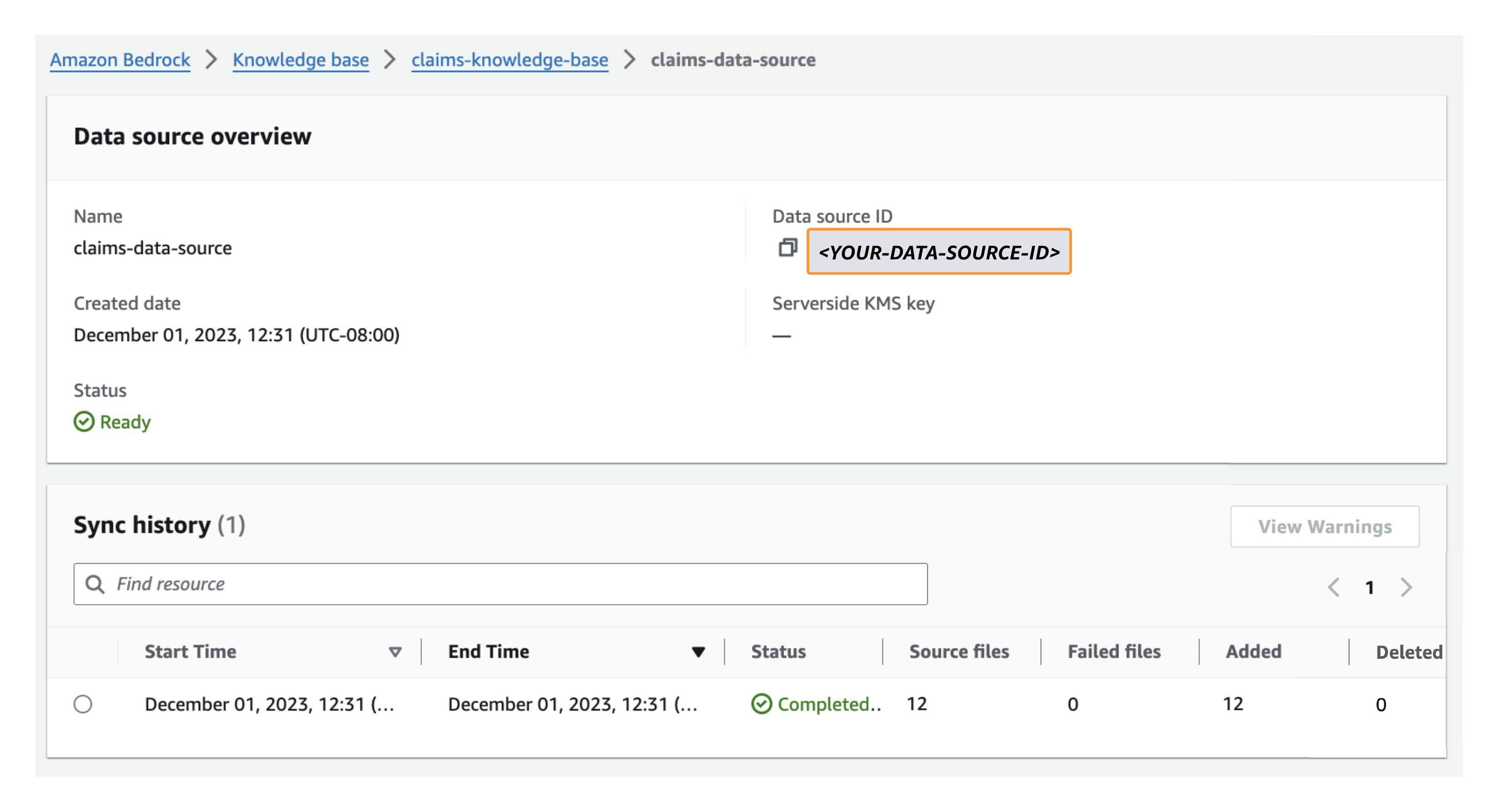Select the sync history row radio button
1499x812 pixels.
click(x=82, y=704)
